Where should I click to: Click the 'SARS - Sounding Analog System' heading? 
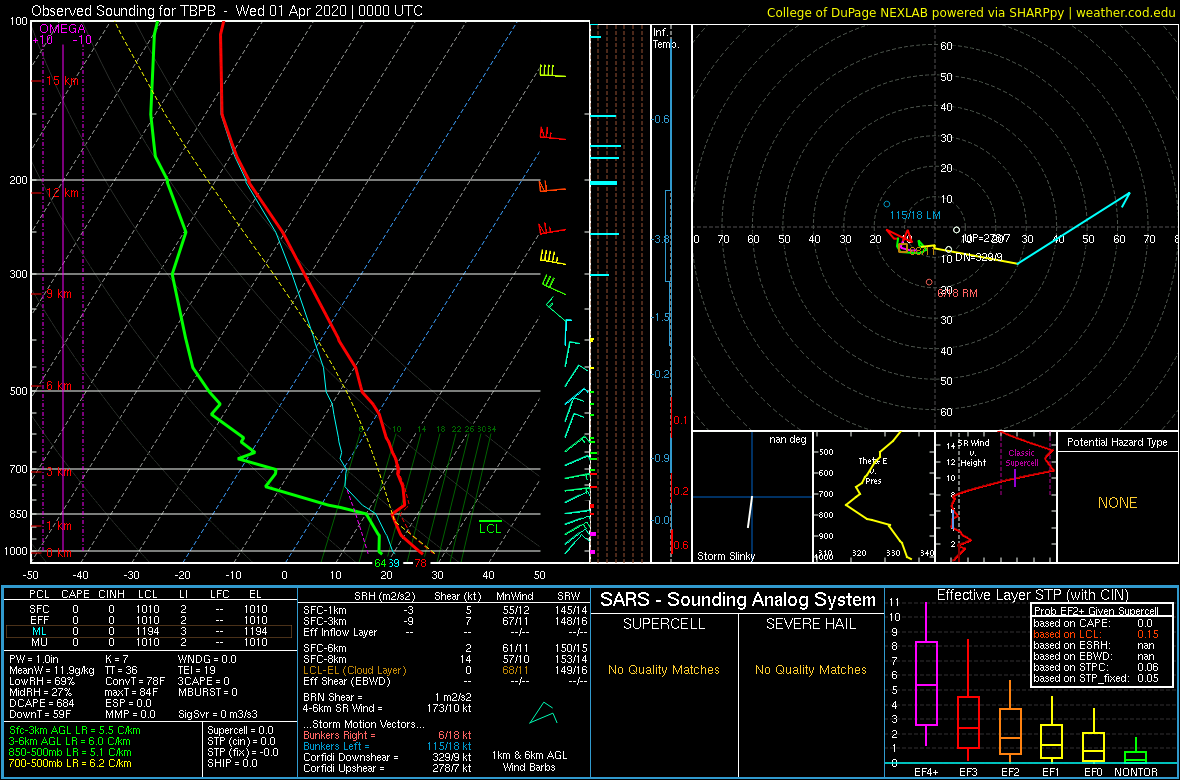click(x=738, y=601)
